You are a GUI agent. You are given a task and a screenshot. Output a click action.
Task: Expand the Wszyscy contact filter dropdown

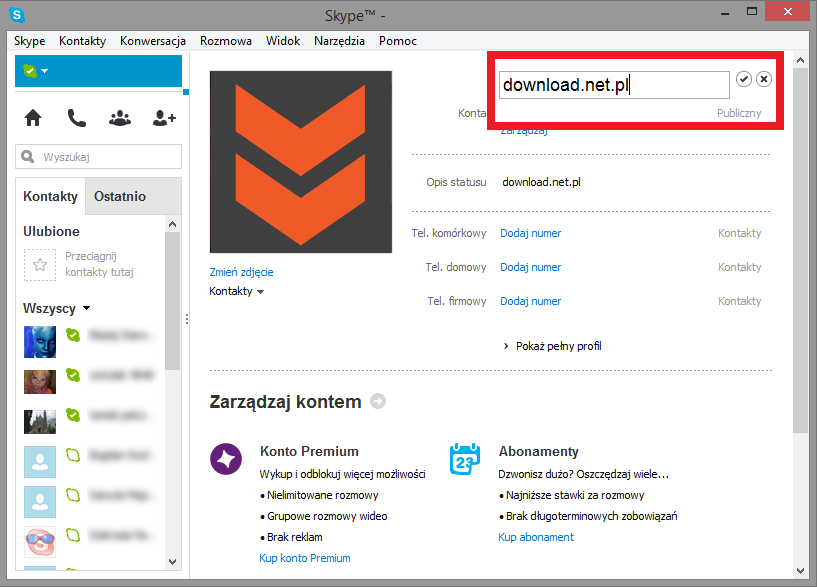pos(86,308)
